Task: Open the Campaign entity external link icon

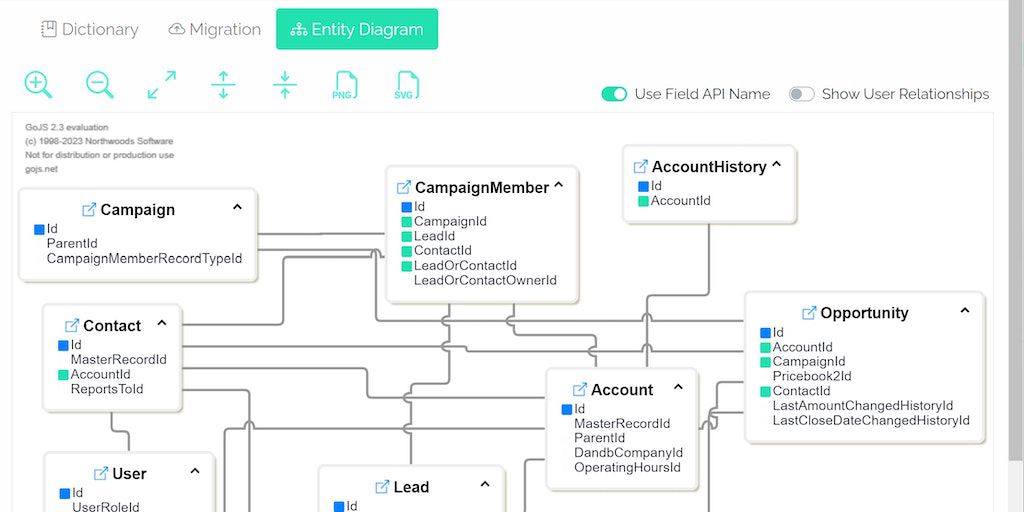Action: pyautogui.click(x=89, y=210)
